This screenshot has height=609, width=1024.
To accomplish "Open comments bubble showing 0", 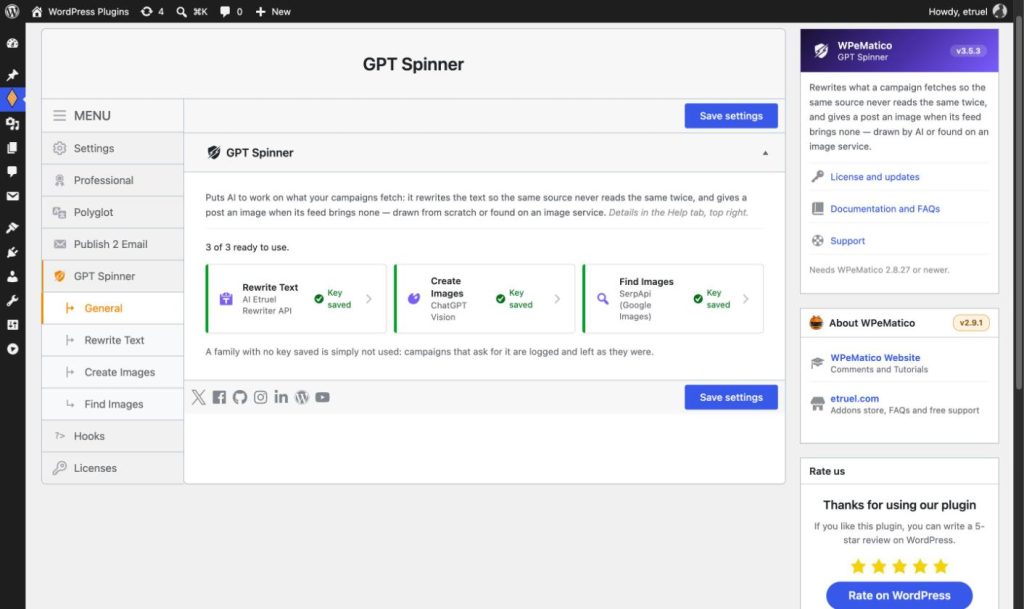I will pyautogui.click(x=231, y=11).
